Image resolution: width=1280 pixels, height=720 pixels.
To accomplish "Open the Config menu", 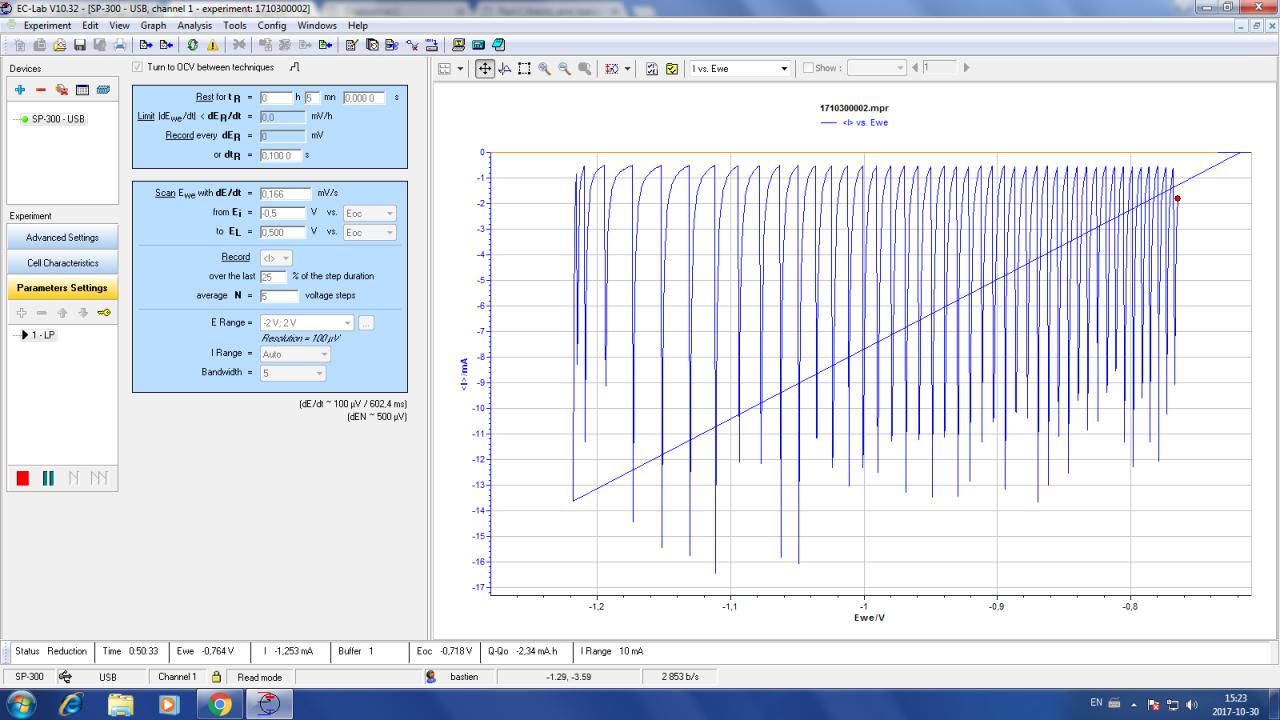I will click(x=271, y=25).
